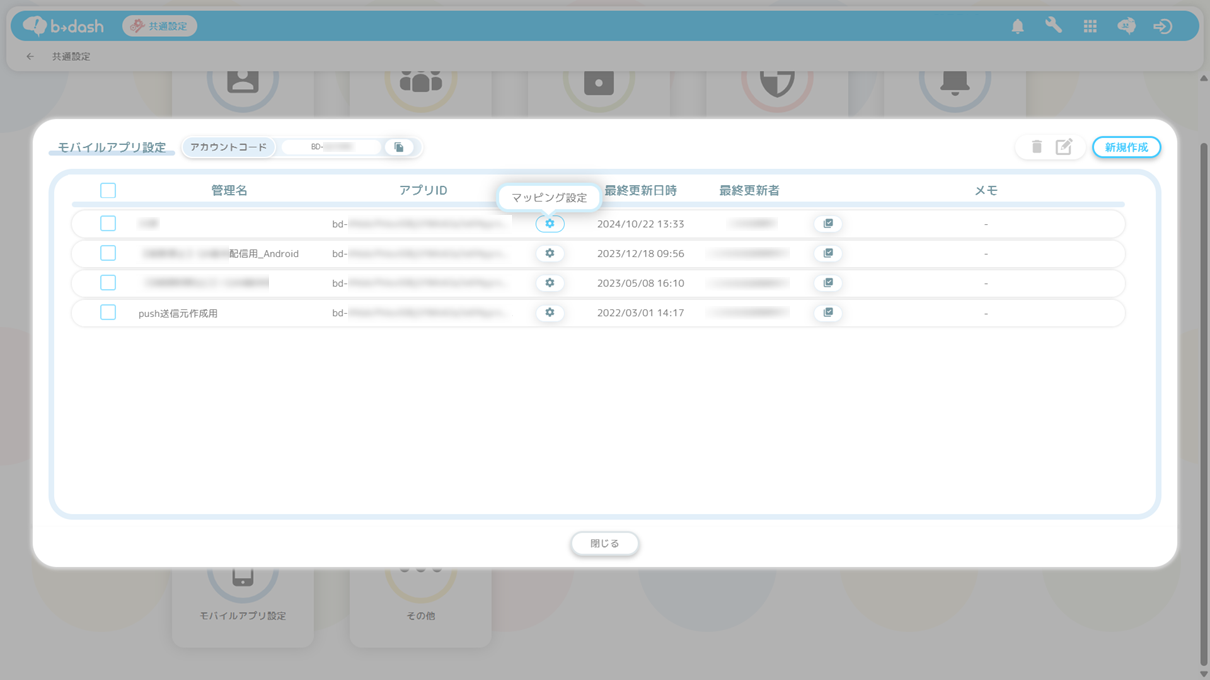
Task: Toggle the select-all checkbox in table header
Action: point(108,191)
